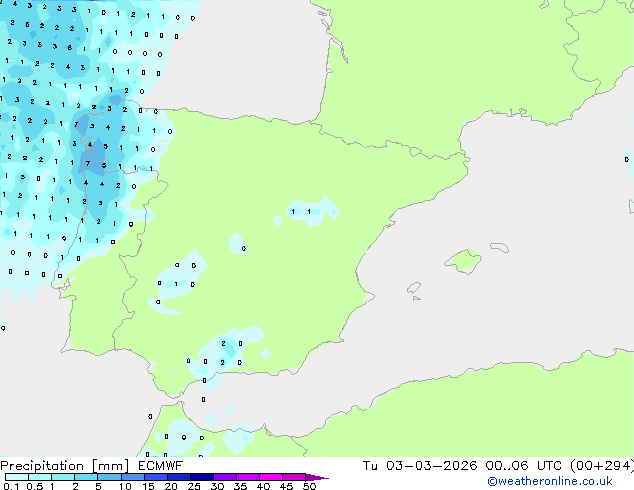Click the Mallorca island on the map
This screenshot has width=634, height=490.
[x=463, y=261]
